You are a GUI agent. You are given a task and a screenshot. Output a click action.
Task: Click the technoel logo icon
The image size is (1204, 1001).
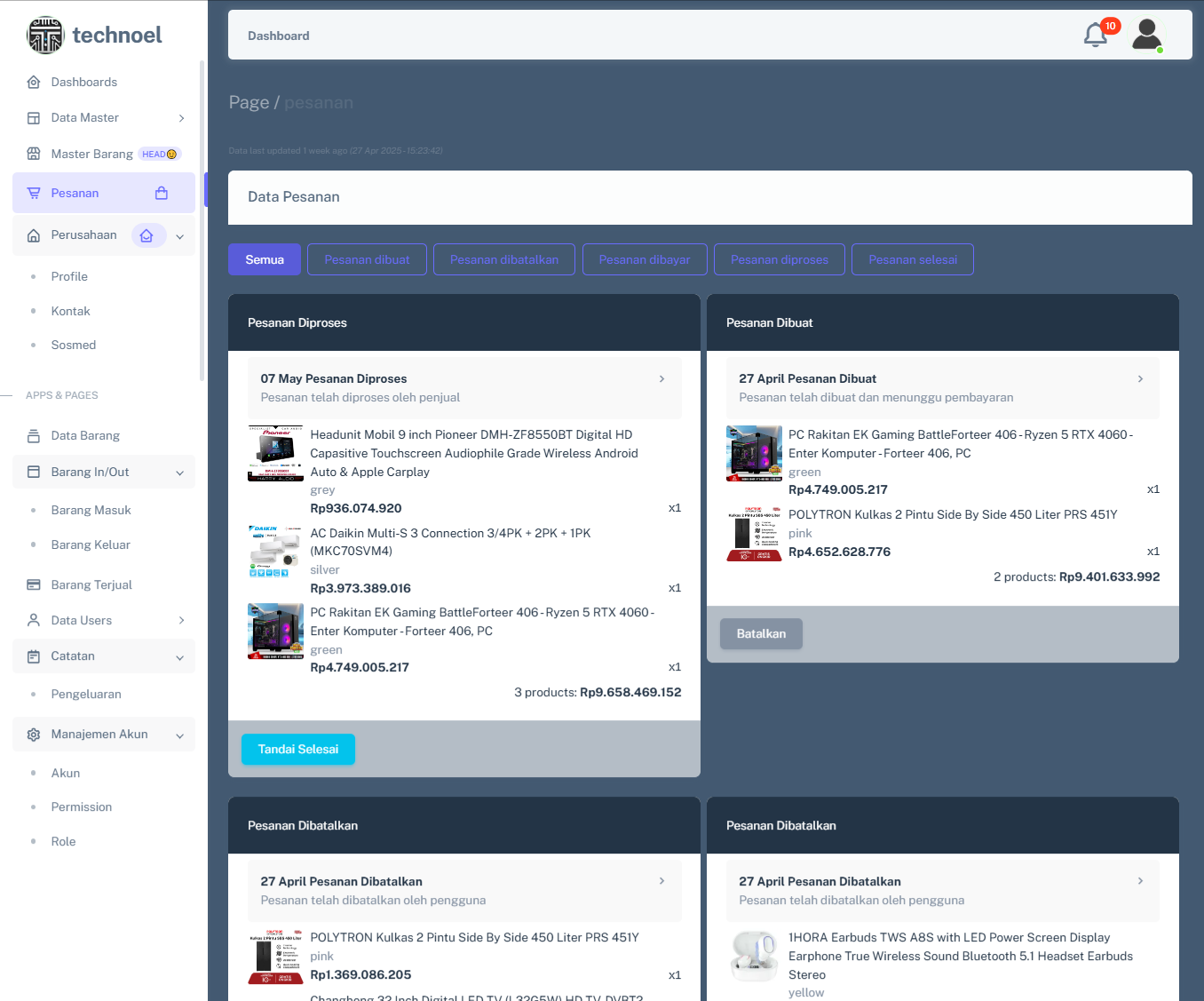45,36
